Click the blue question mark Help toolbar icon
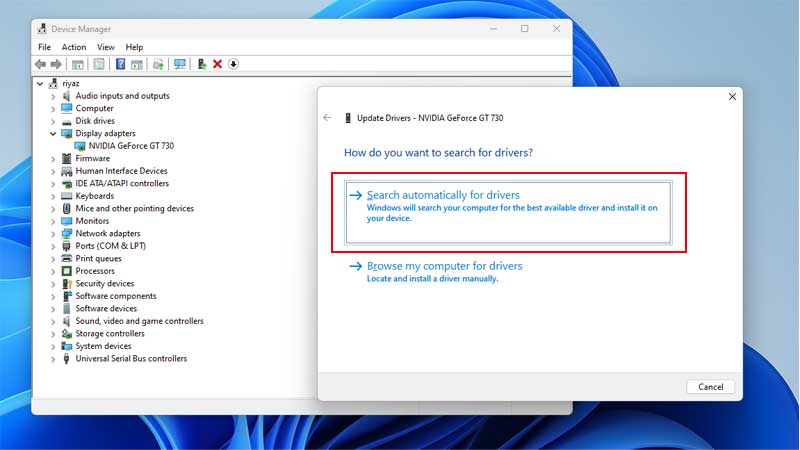 (x=120, y=64)
